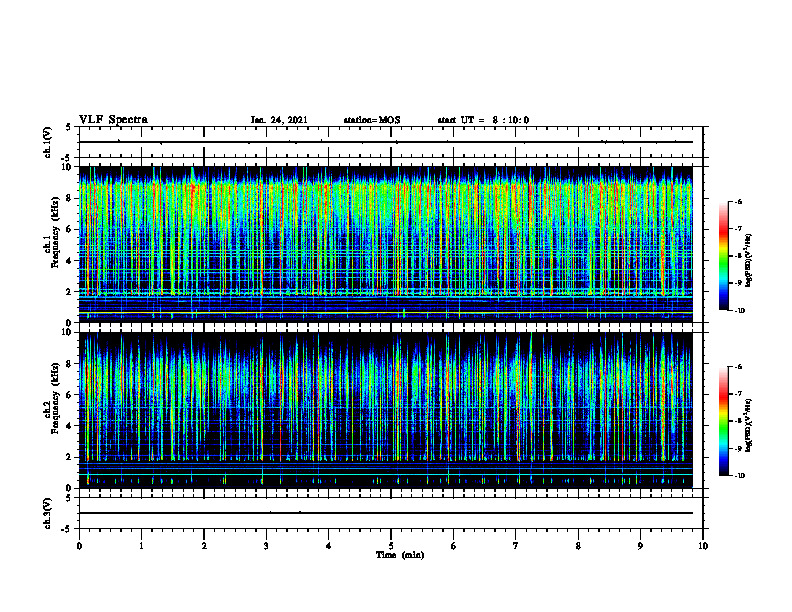Screen dimensions: 792x612
Task: Click inside the ch.2 spectrogram panel
Action: 385,410
